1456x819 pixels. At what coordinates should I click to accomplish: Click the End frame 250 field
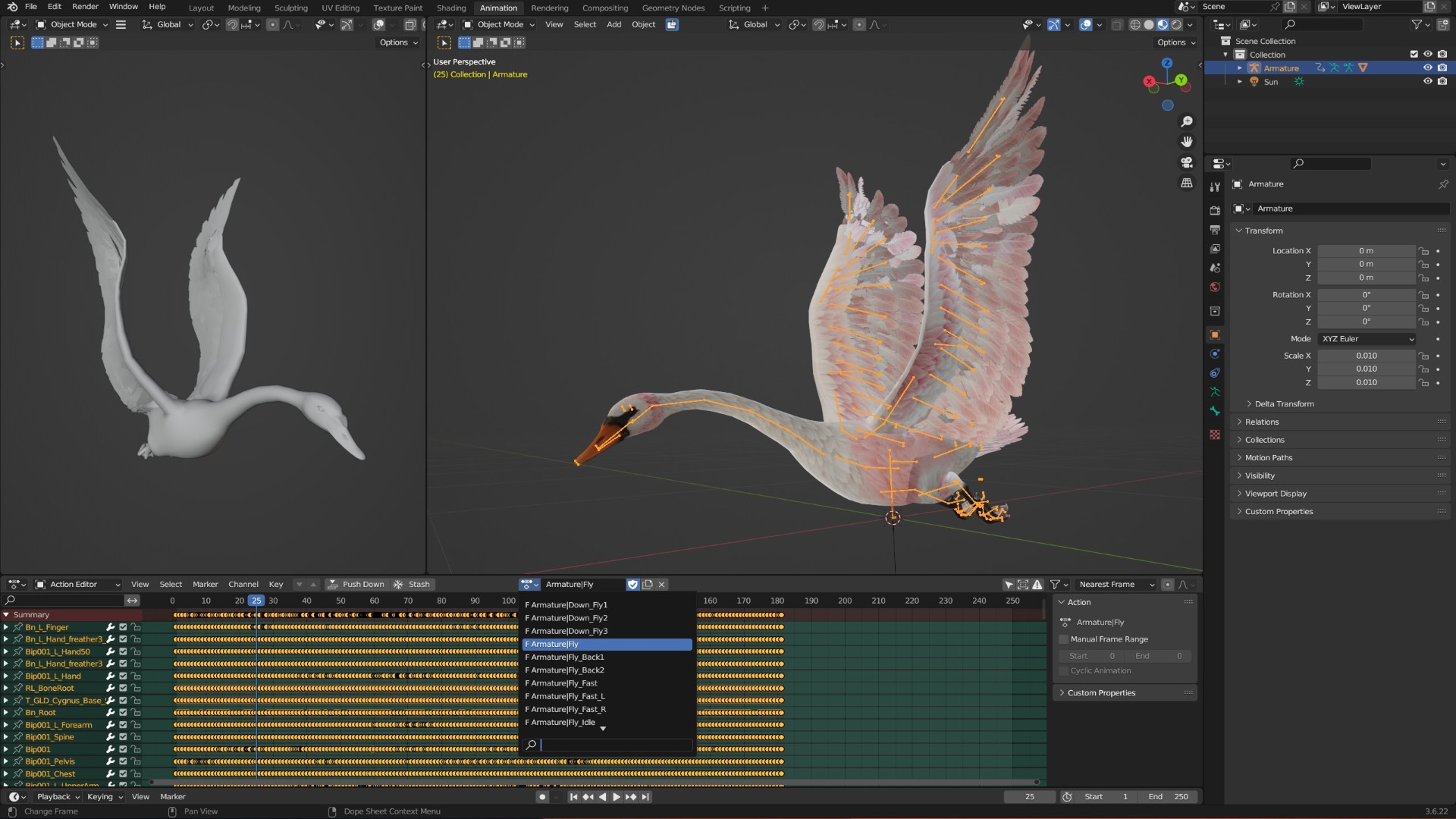coord(1169,797)
